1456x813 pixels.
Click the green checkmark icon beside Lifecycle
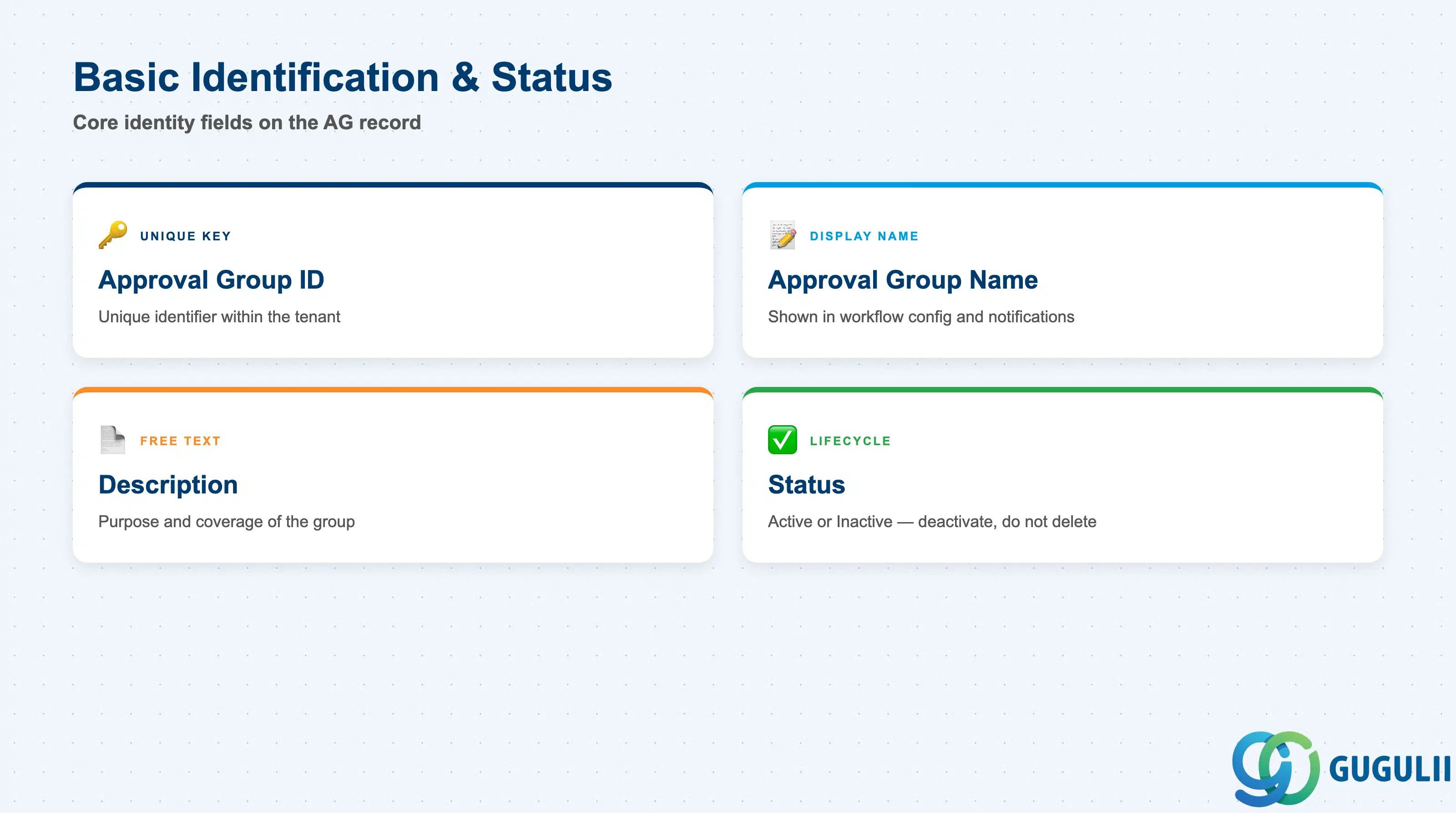point(782,440)
